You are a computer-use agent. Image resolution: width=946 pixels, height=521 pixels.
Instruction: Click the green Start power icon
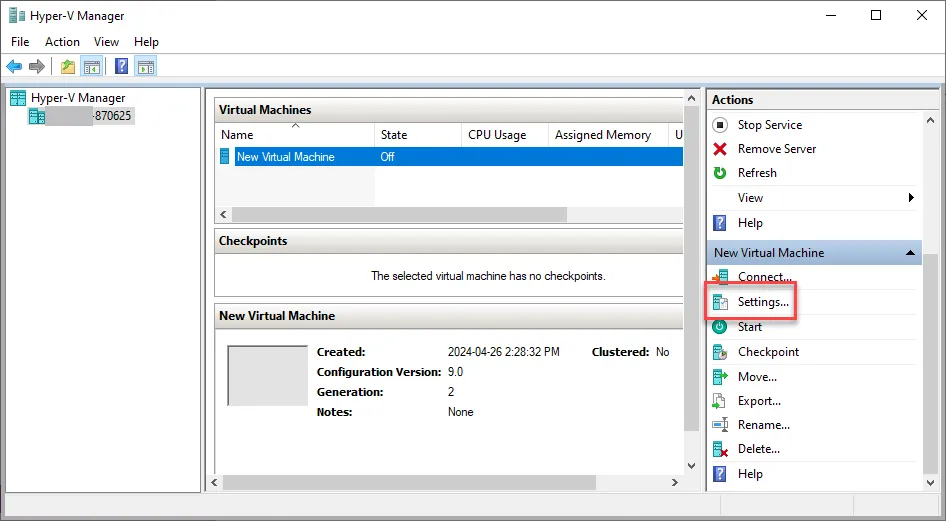[720, 327]
